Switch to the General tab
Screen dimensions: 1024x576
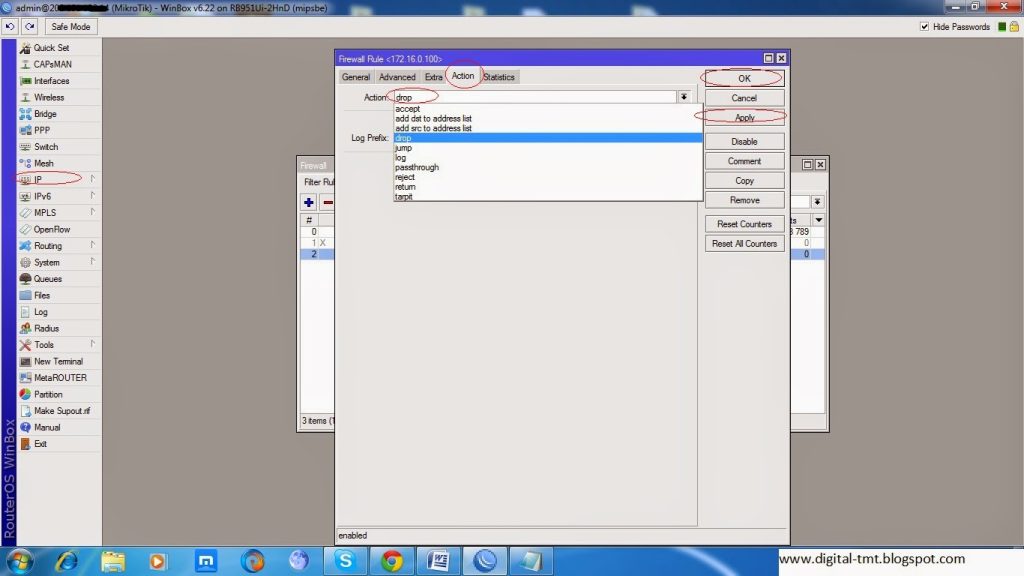point(356,77)
